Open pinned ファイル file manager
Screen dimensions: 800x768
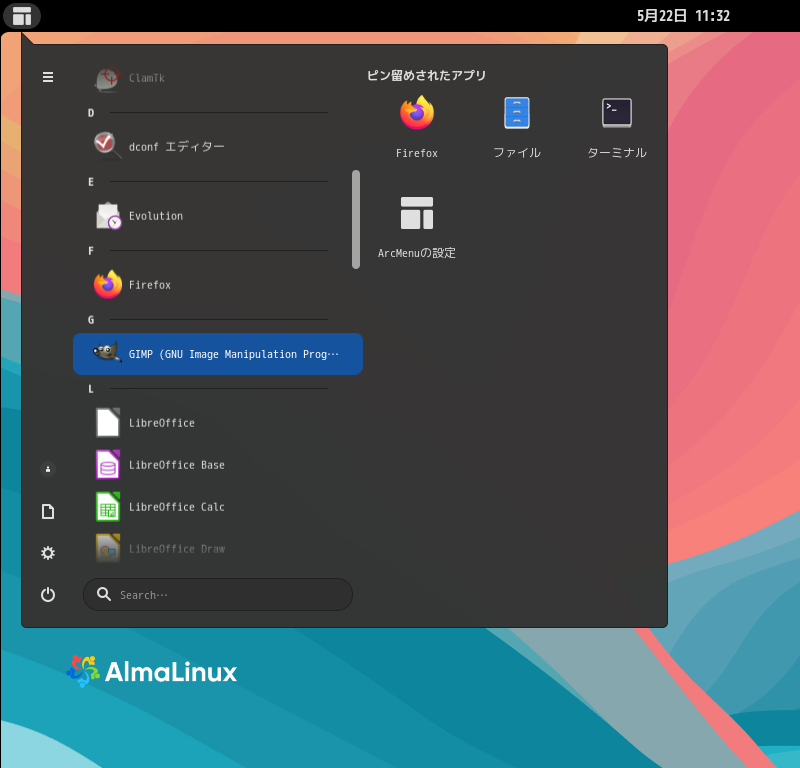pos(517,127)
